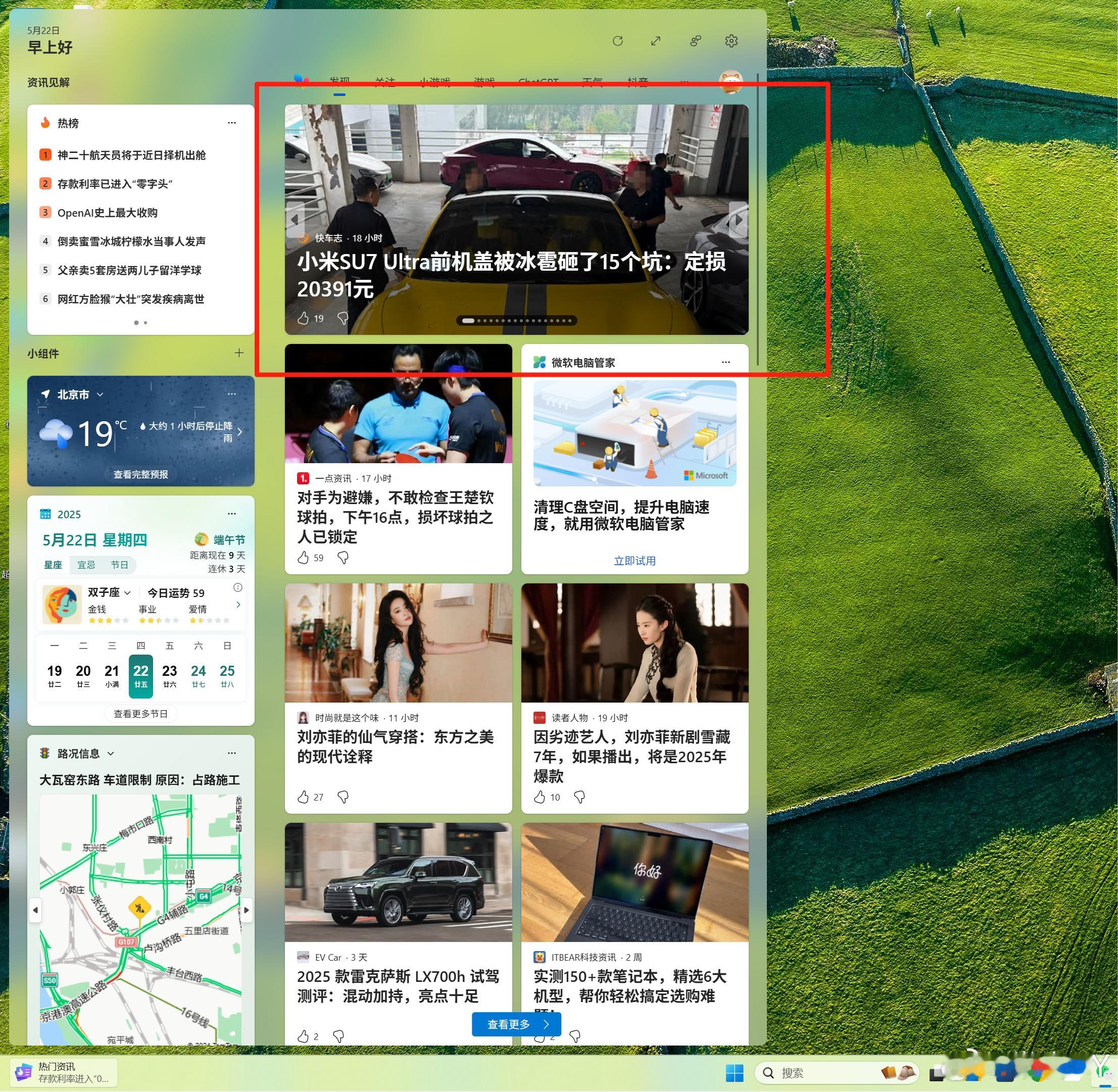Dislike the 小米SU7 Ultra headline story
The width and height of the screenshot is (1118, 1092).
click(343, 318)
